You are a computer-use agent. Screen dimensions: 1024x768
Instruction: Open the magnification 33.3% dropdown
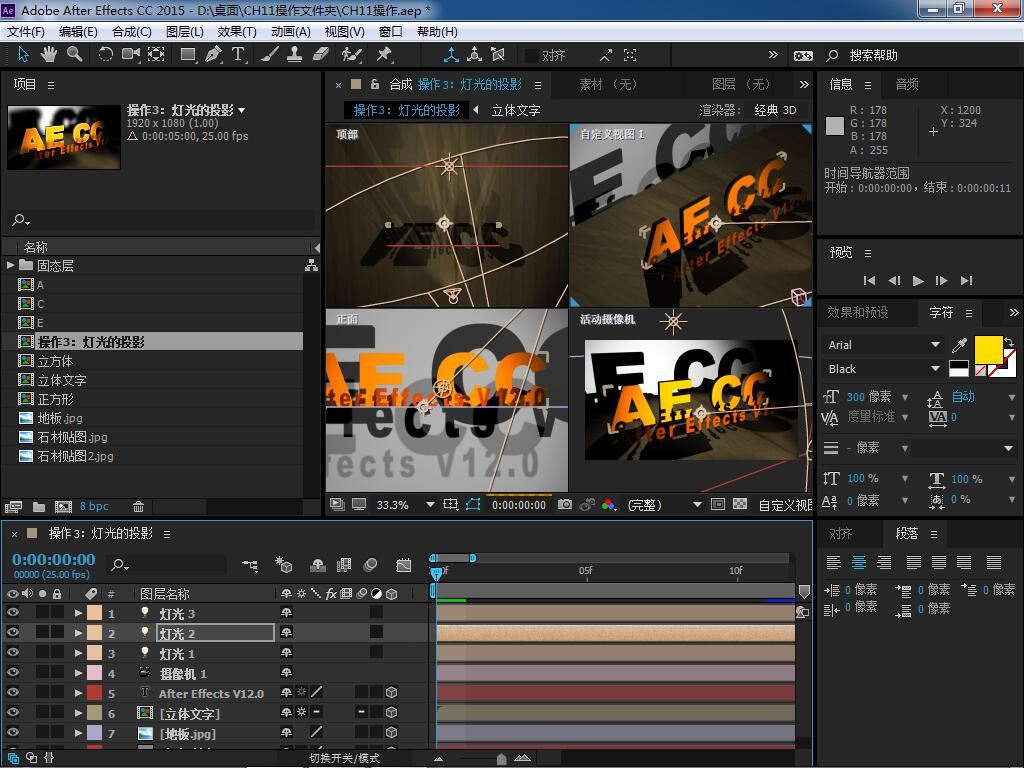tap(405, 505)
